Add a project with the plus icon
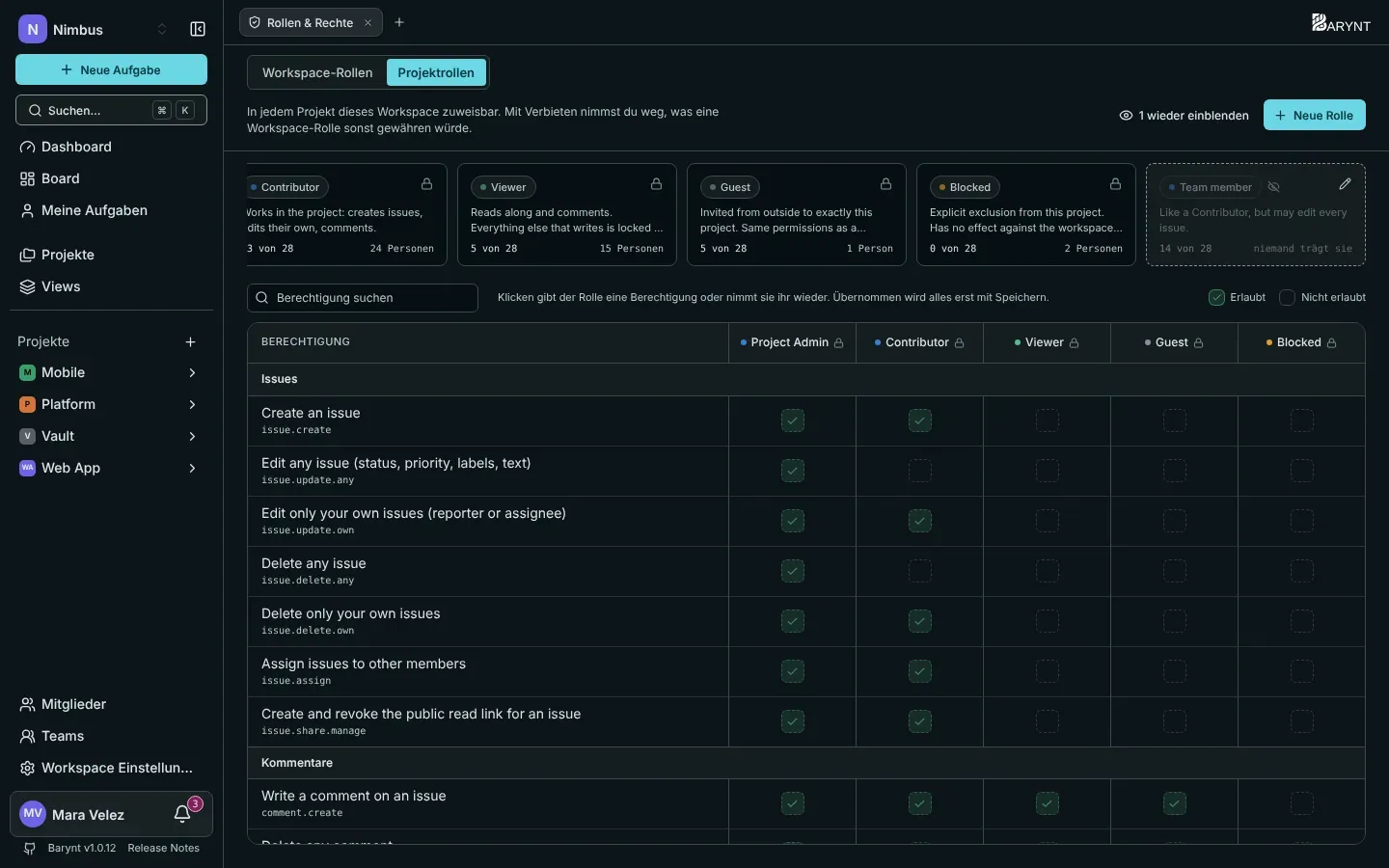This screenshot has height=868, width=1389. pos(191,342)
